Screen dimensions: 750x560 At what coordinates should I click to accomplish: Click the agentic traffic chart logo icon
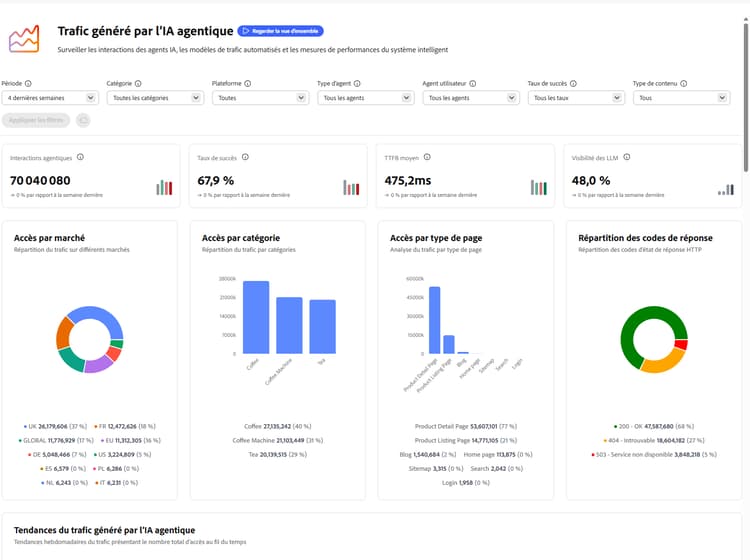pos(24,39)
